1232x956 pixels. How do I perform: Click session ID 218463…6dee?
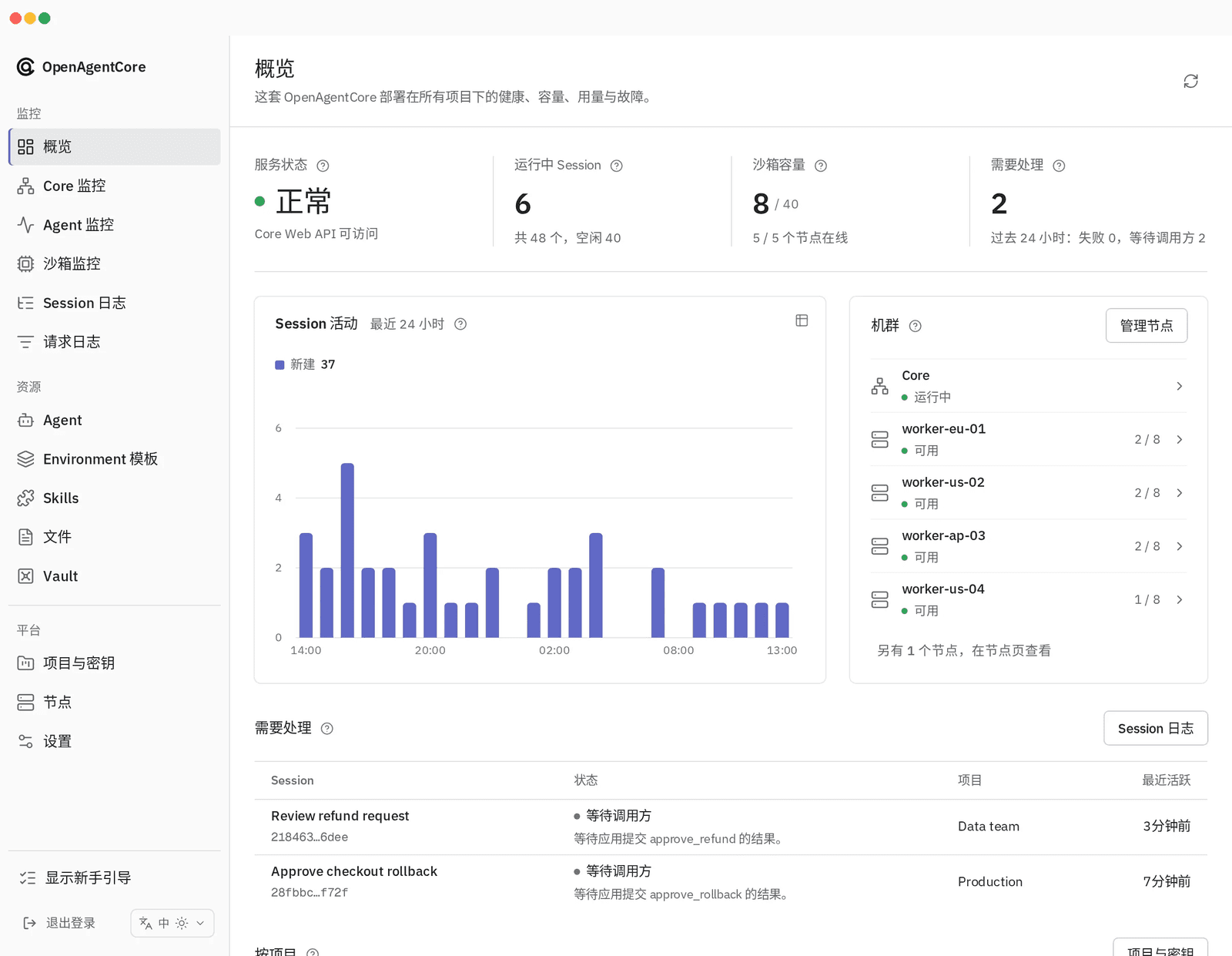(x=310, y=837)
